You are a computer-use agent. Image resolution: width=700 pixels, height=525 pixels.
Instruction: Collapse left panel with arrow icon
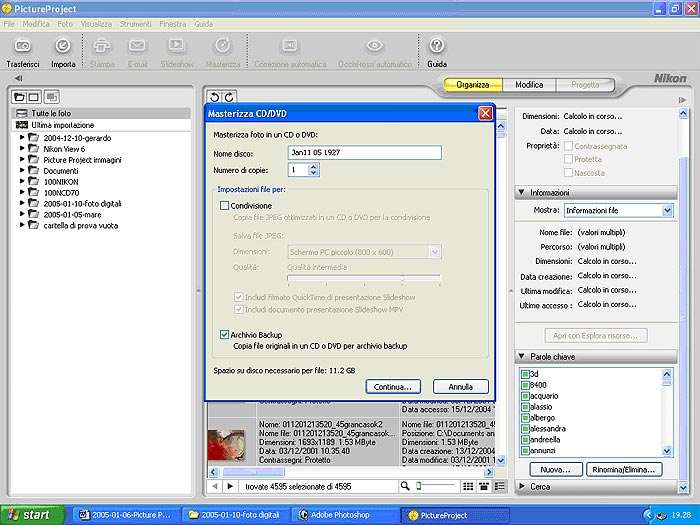pyautogui.click(x=18, y=79)
